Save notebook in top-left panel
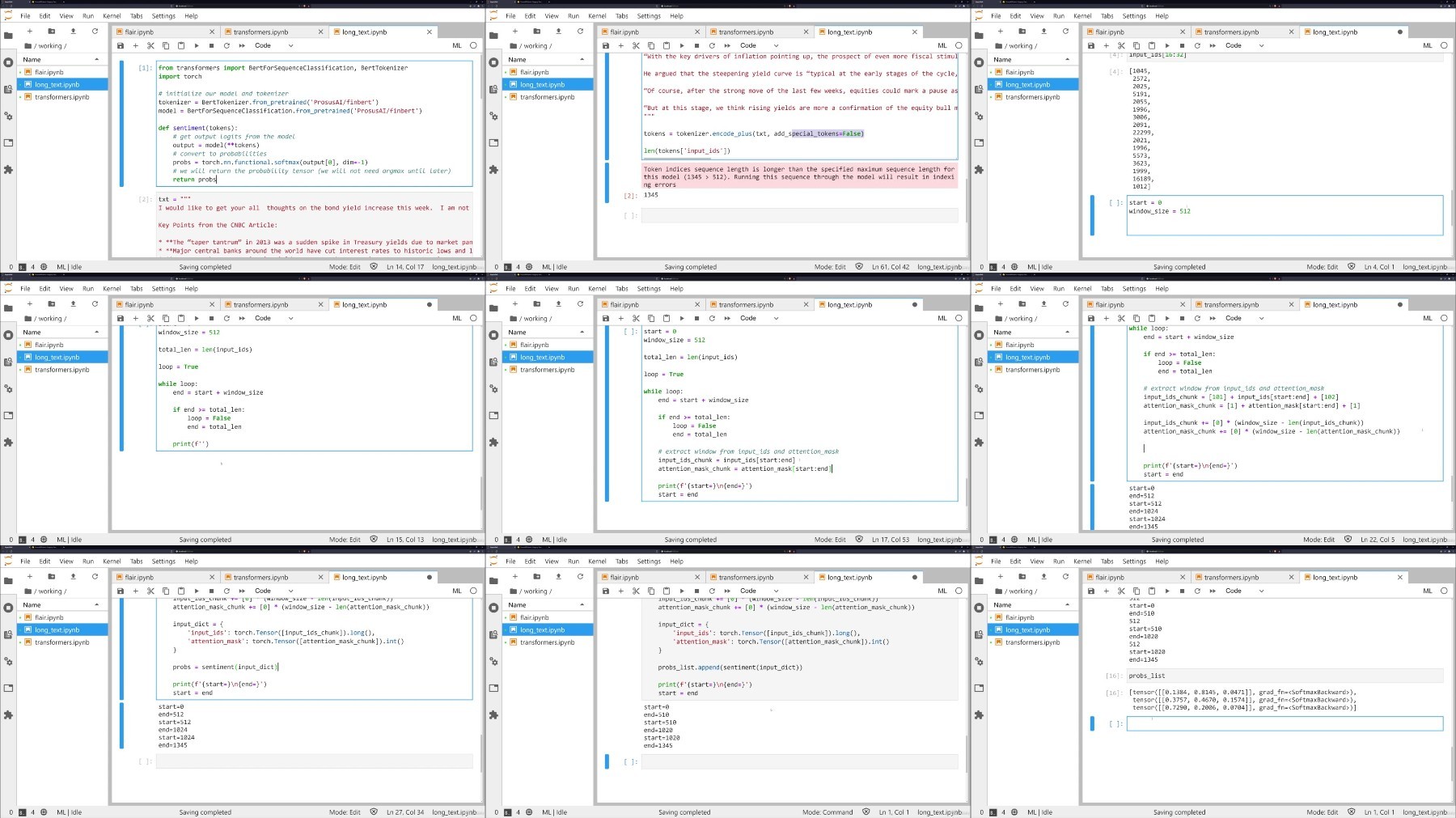This screenshot has width=1456, height=818. (x=121, y=45)
